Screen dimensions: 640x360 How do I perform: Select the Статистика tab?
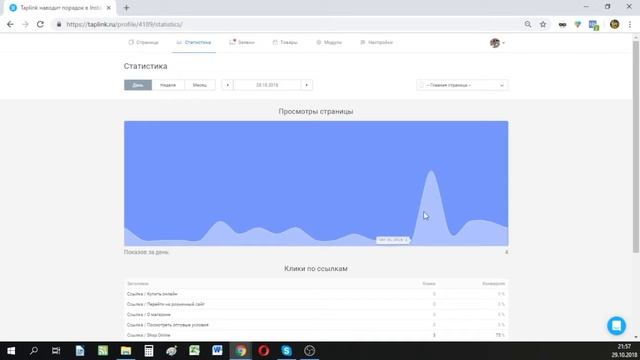point(194,42)
